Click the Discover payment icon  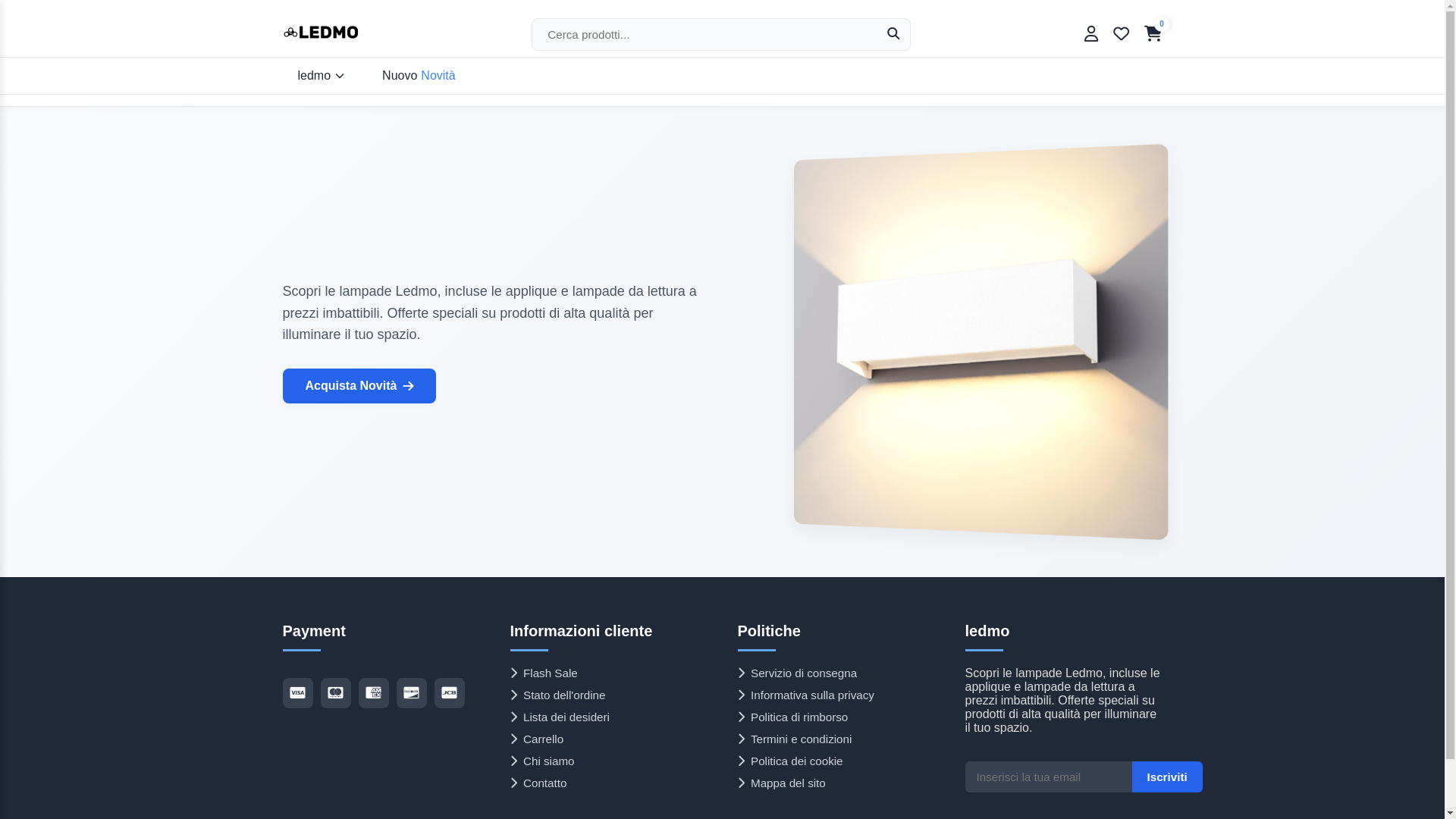pos(412,693)
